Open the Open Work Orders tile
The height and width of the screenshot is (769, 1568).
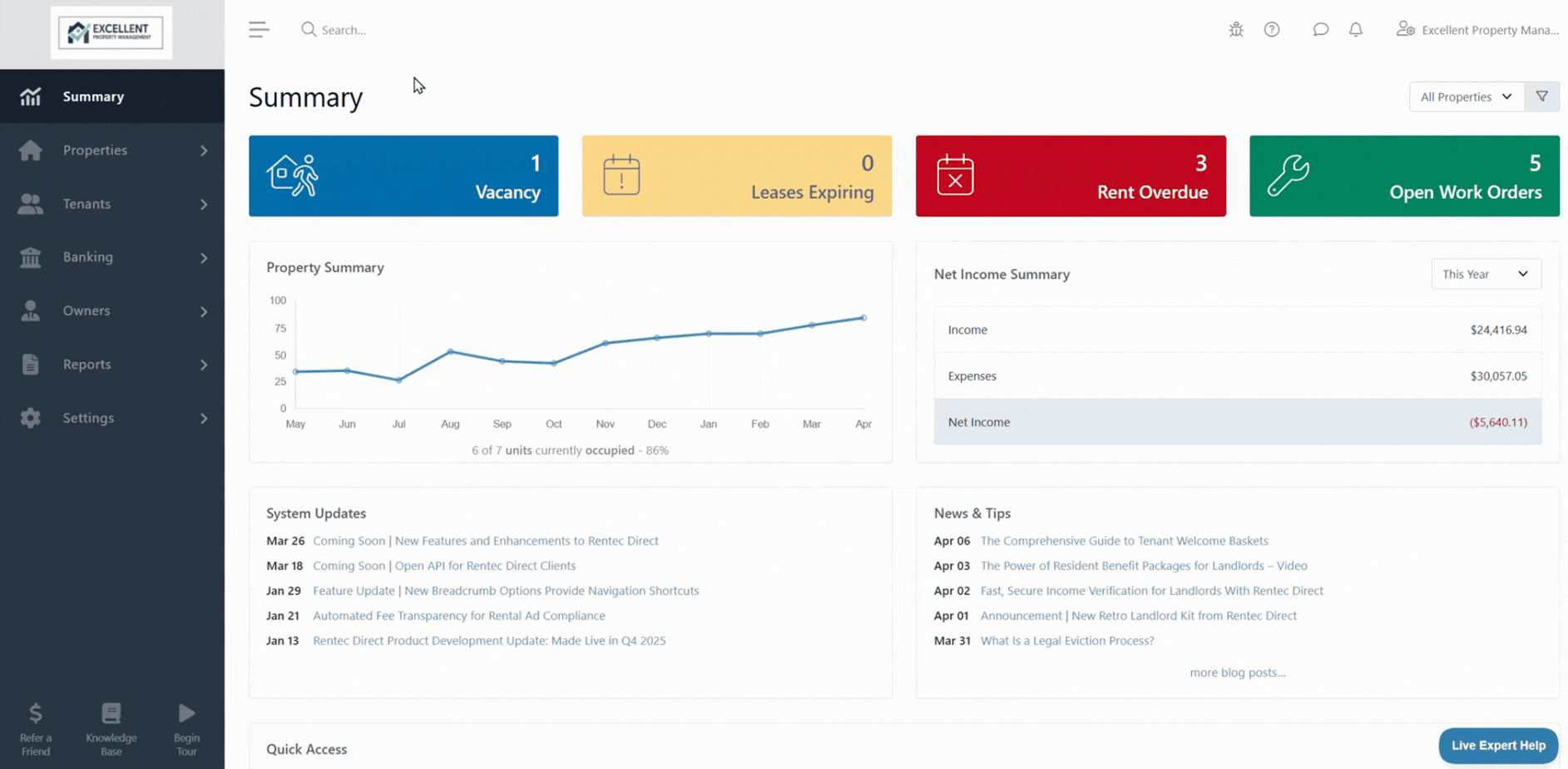(x=1404, y=176)
